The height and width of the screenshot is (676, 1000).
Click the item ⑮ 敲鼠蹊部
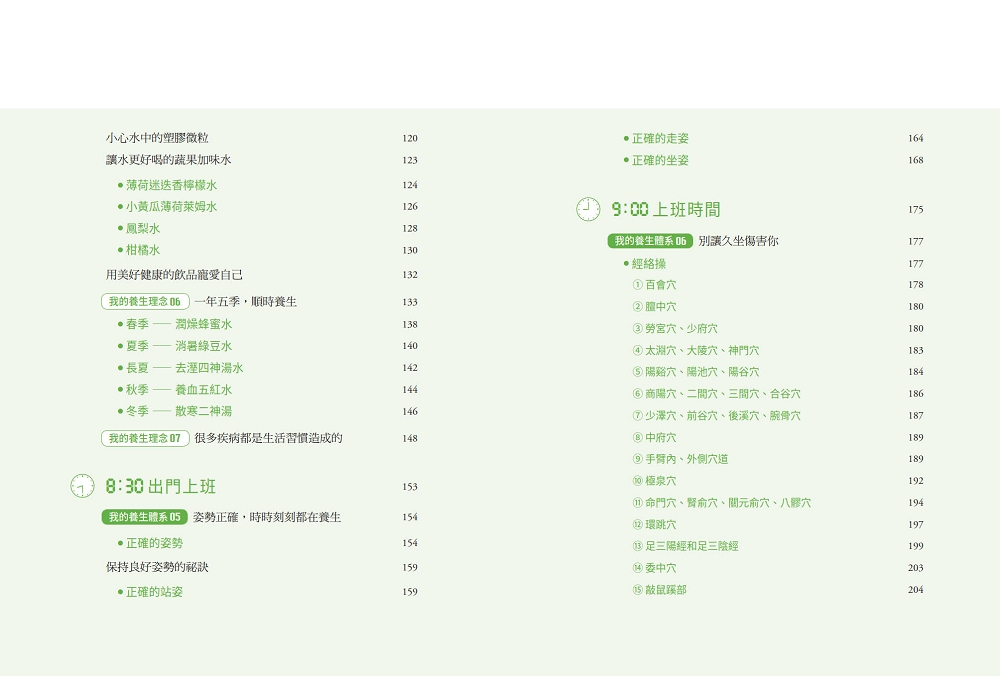(x=659, y=590)
